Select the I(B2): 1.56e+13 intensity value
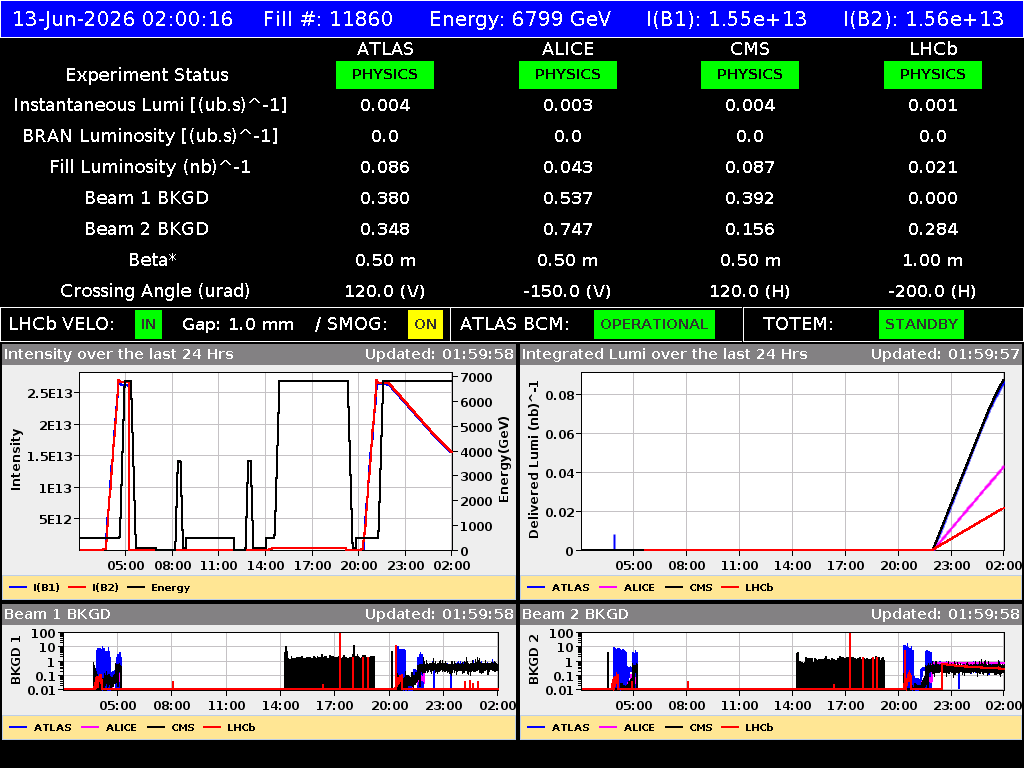Viewport: 1024px width, 768px height. 923,18
